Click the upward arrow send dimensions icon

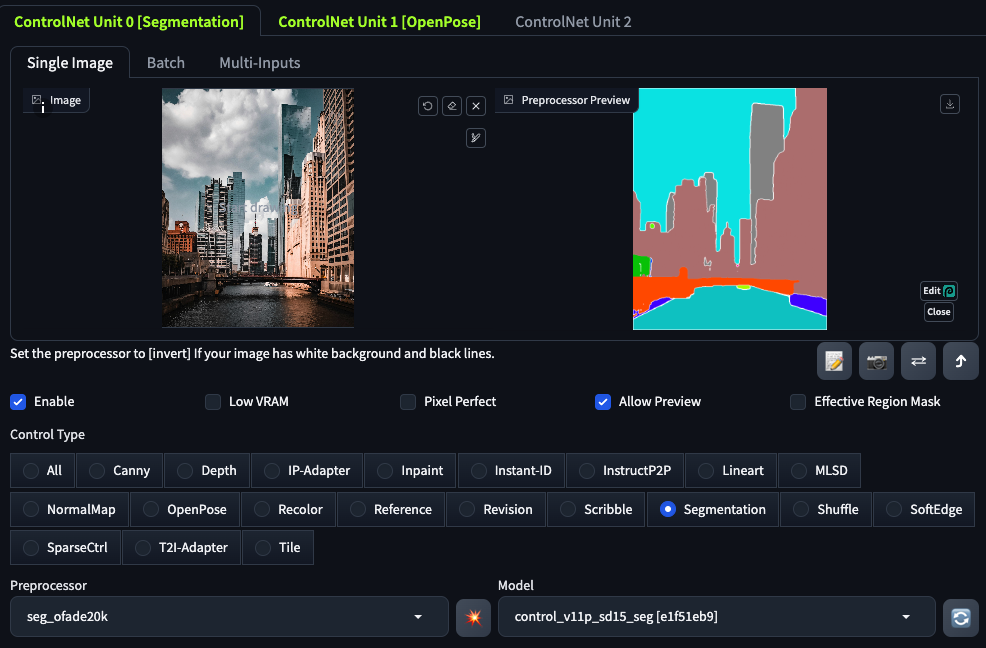click(960, 361)
